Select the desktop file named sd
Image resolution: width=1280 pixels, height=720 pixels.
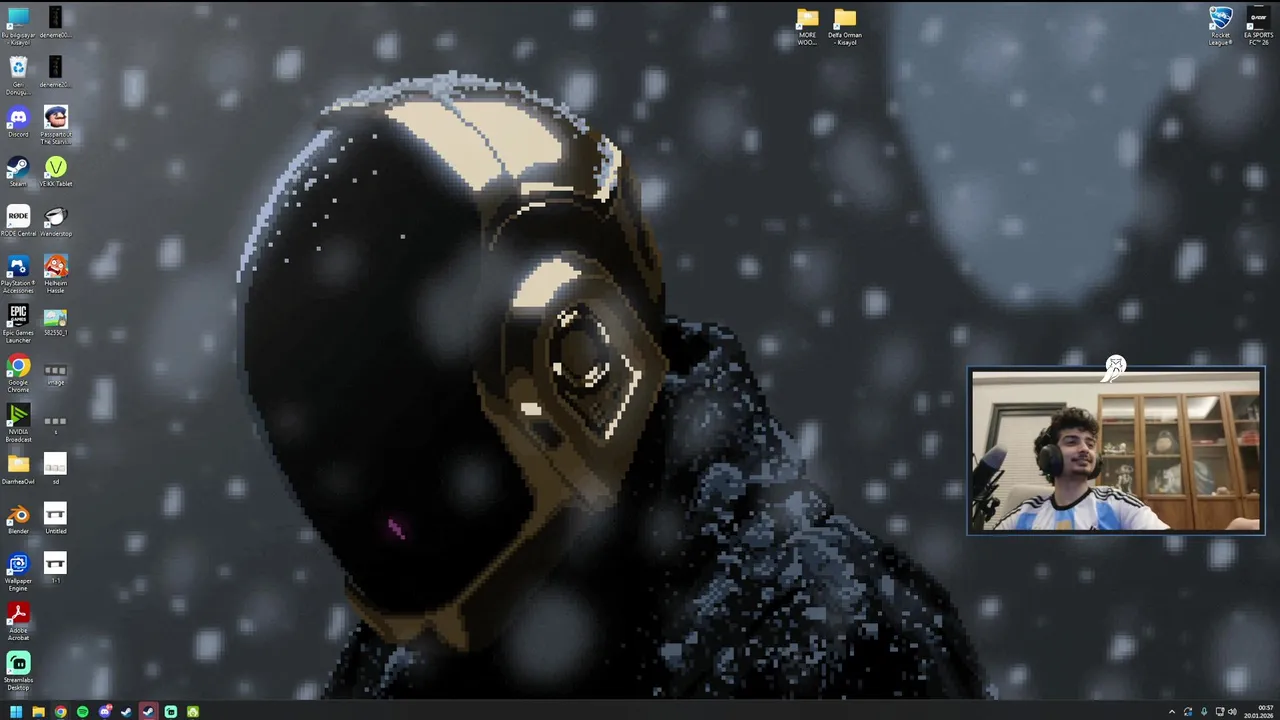coord(55,469)
